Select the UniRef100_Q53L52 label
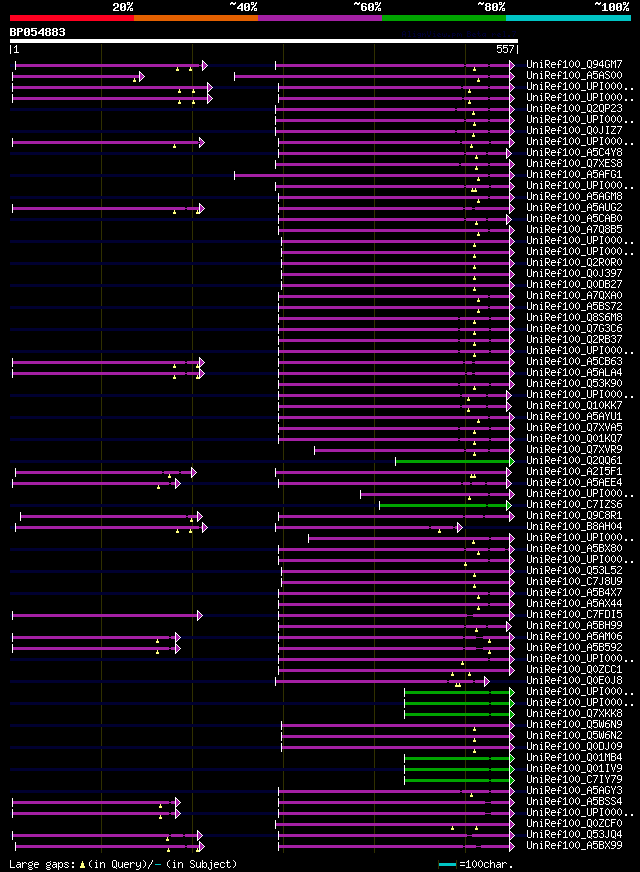 pyautogui.click(x=574, y=571)
